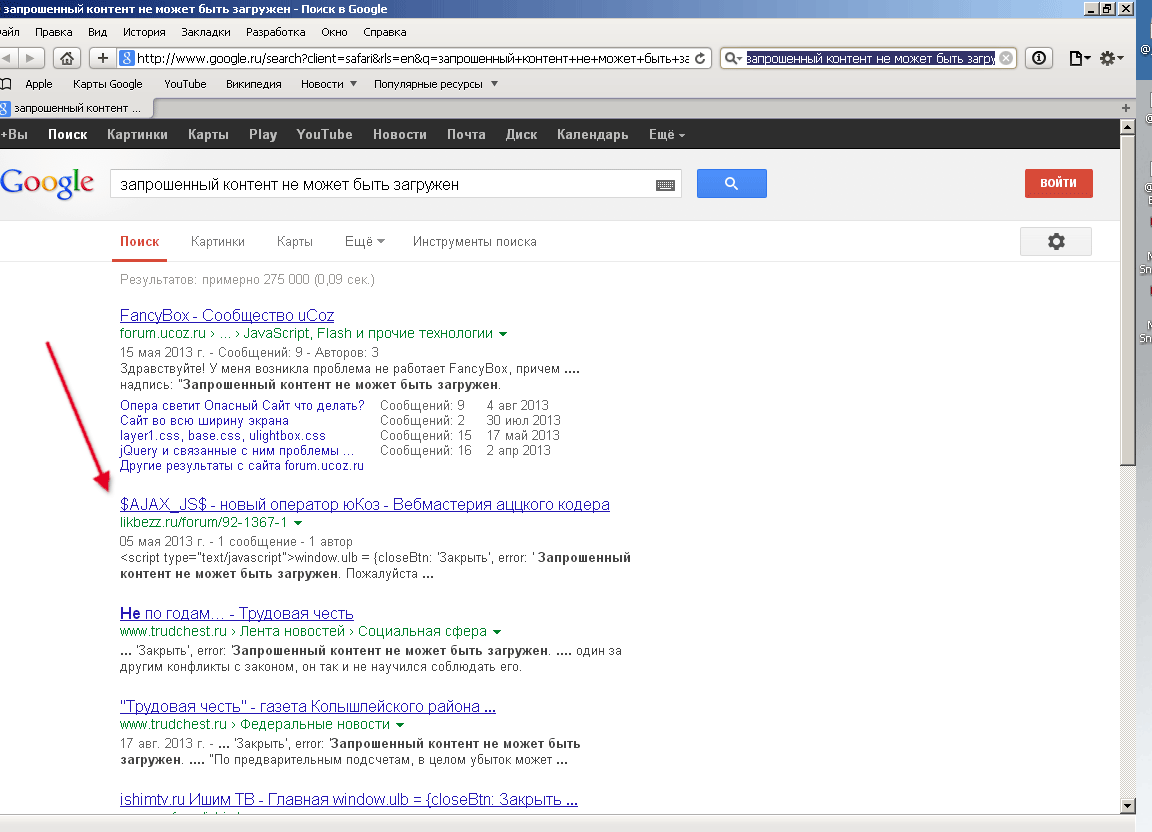The image size is (1152, 832).
Task: Open trudchest.ru Социальная сфера options arrow
Action: tap(497, 632)
